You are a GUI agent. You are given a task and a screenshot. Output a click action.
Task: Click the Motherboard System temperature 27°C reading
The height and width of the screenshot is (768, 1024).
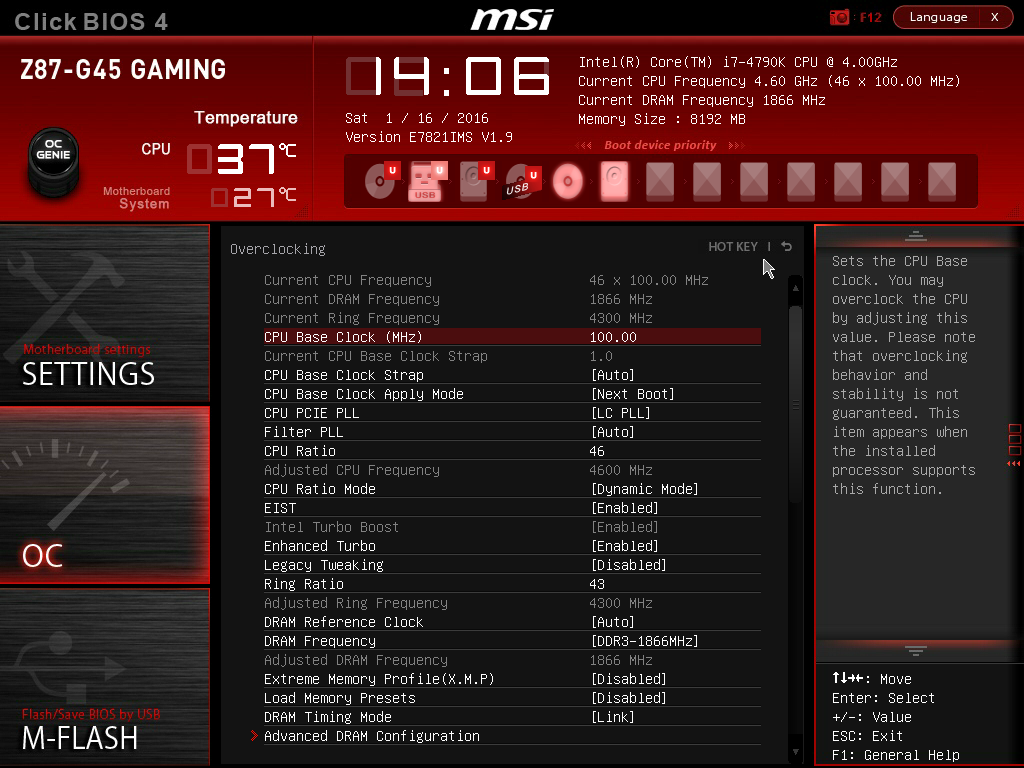tap(253, 197)
